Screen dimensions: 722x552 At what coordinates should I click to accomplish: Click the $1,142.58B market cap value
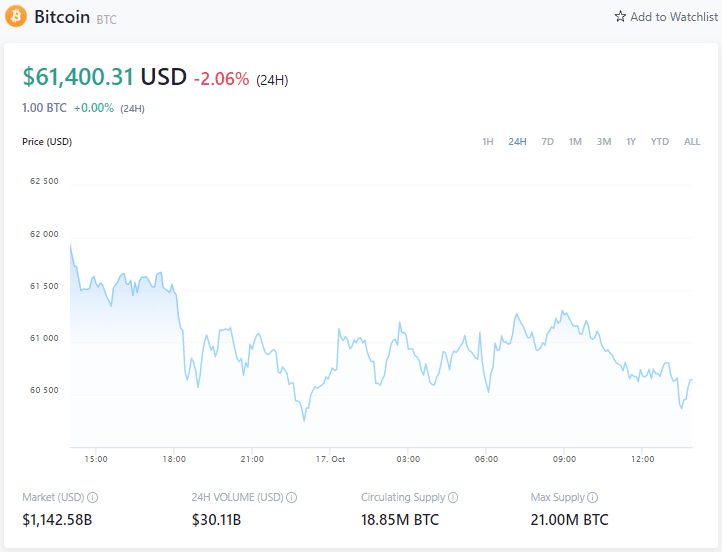point(57,520)
